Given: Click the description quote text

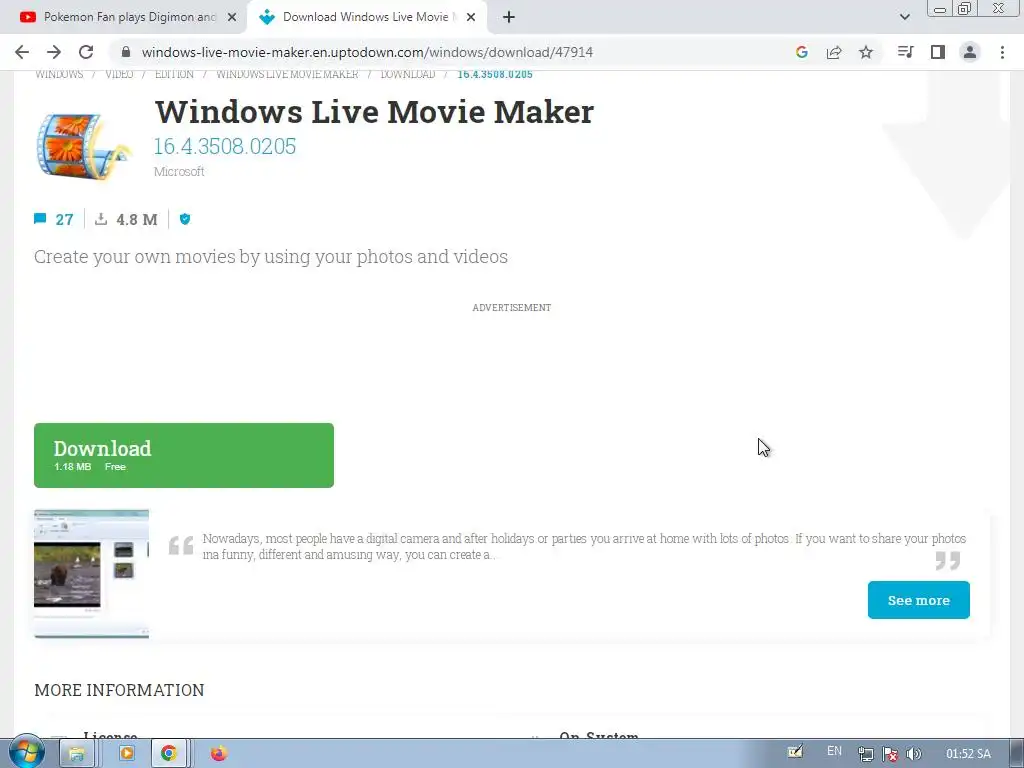Looking at the screenshot, I should (x=584, y=547).
